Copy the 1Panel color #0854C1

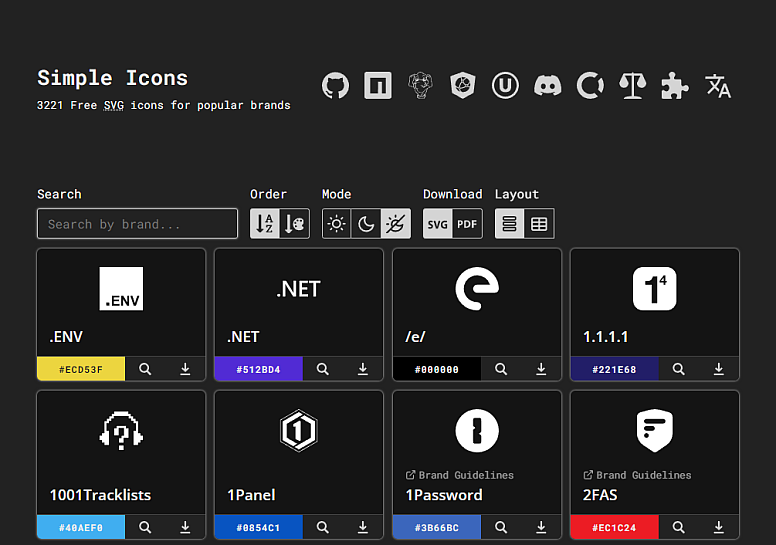pos(258,527)
